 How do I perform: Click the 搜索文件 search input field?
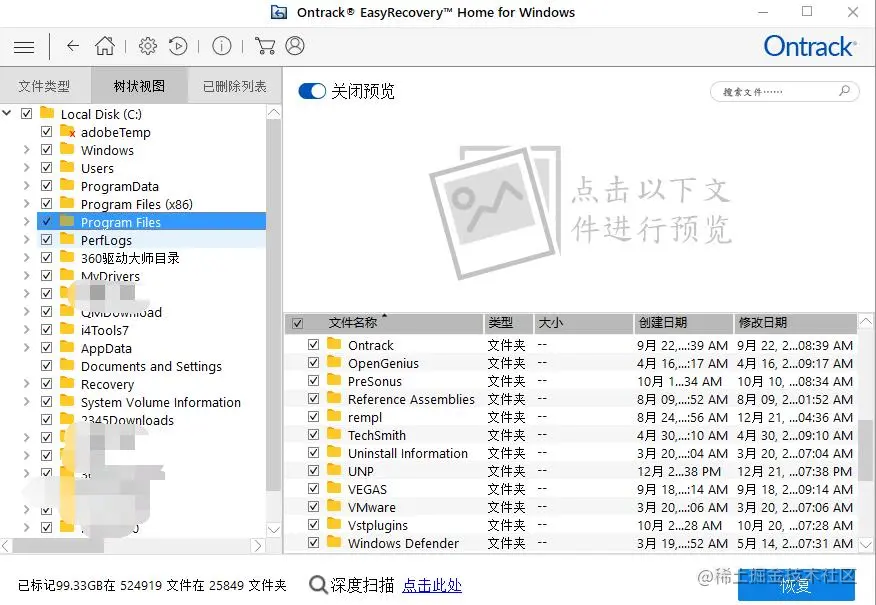tap(784, 91)
